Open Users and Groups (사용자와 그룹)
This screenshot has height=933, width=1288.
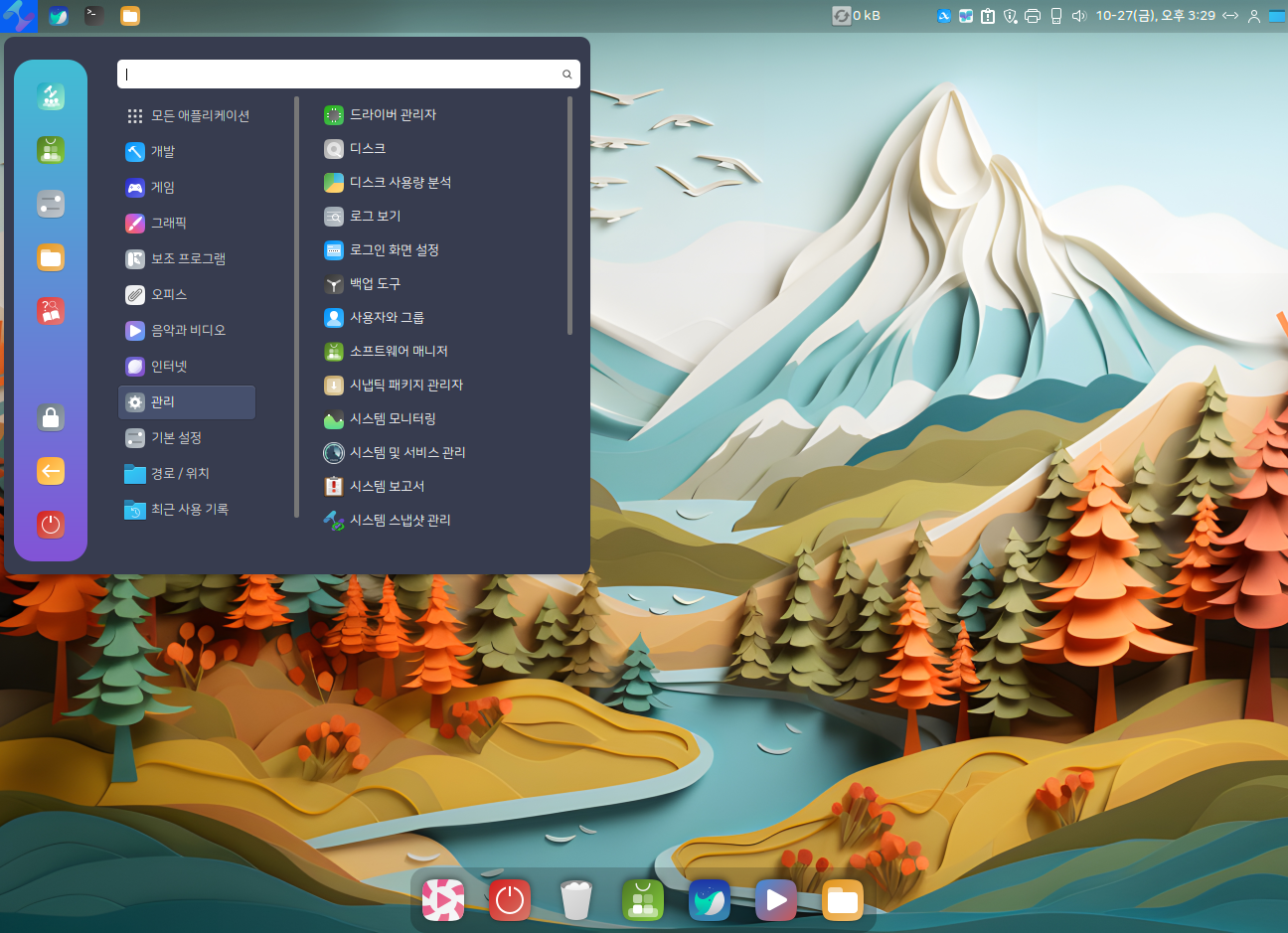tap(387, 318)
